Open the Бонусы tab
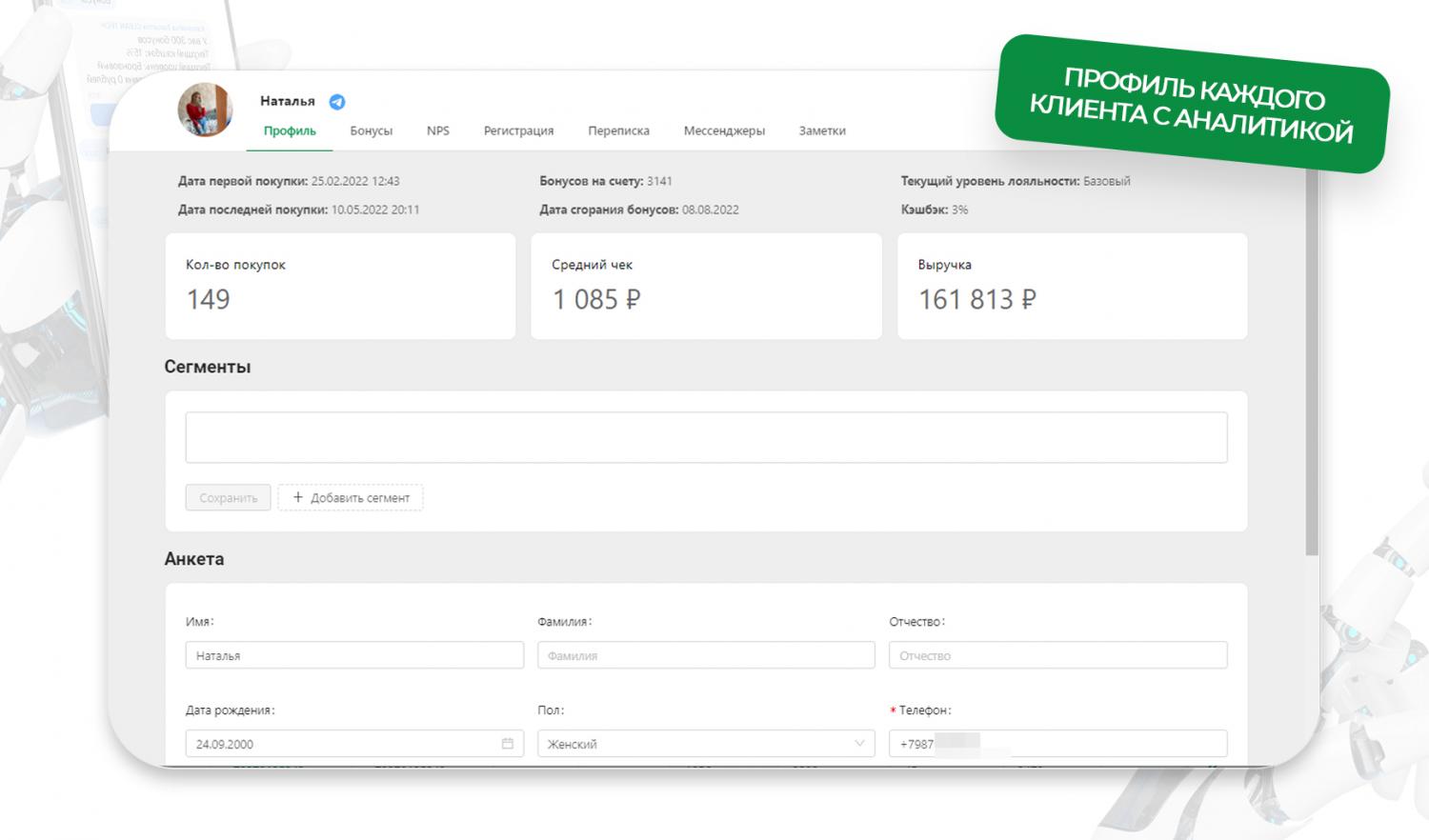The height and width of the screenshot is (840, 1429). [371, 130]
